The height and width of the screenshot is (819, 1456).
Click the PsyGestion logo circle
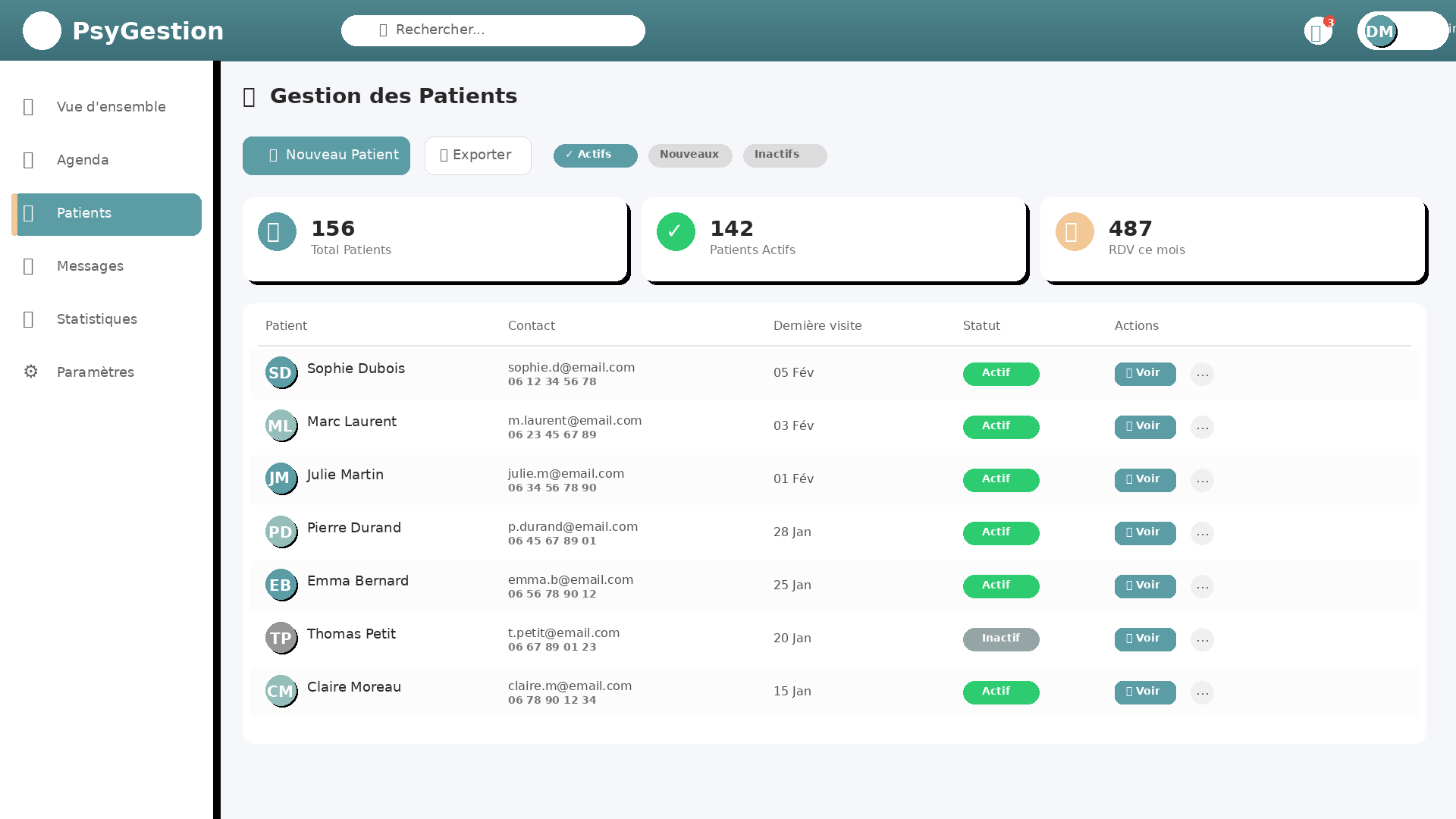coord(42,30)
